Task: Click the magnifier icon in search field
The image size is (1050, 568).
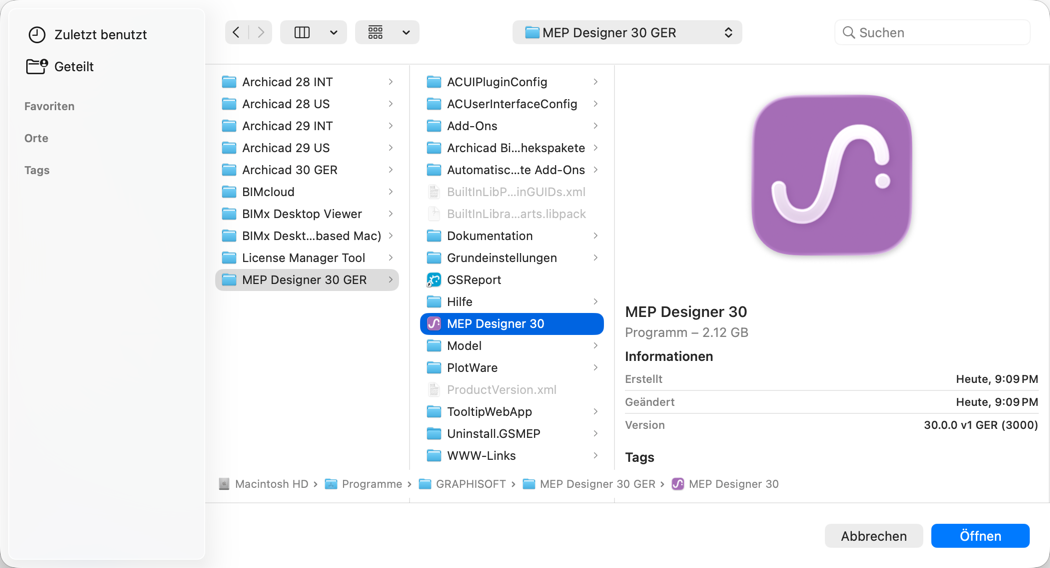Action: click(x=848, y=32)
